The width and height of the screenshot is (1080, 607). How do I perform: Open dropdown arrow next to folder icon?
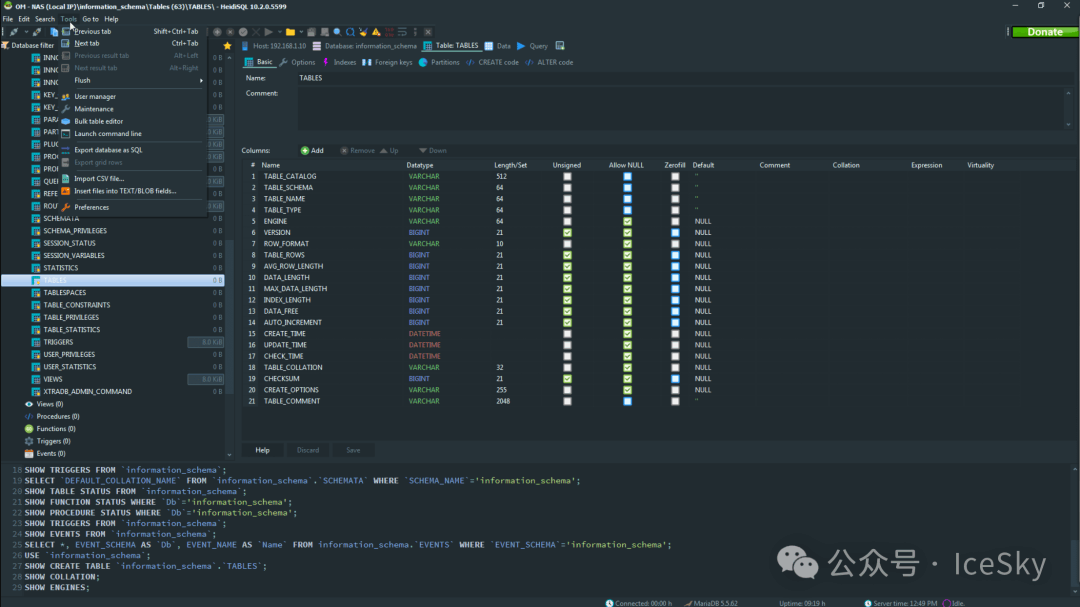301,32
